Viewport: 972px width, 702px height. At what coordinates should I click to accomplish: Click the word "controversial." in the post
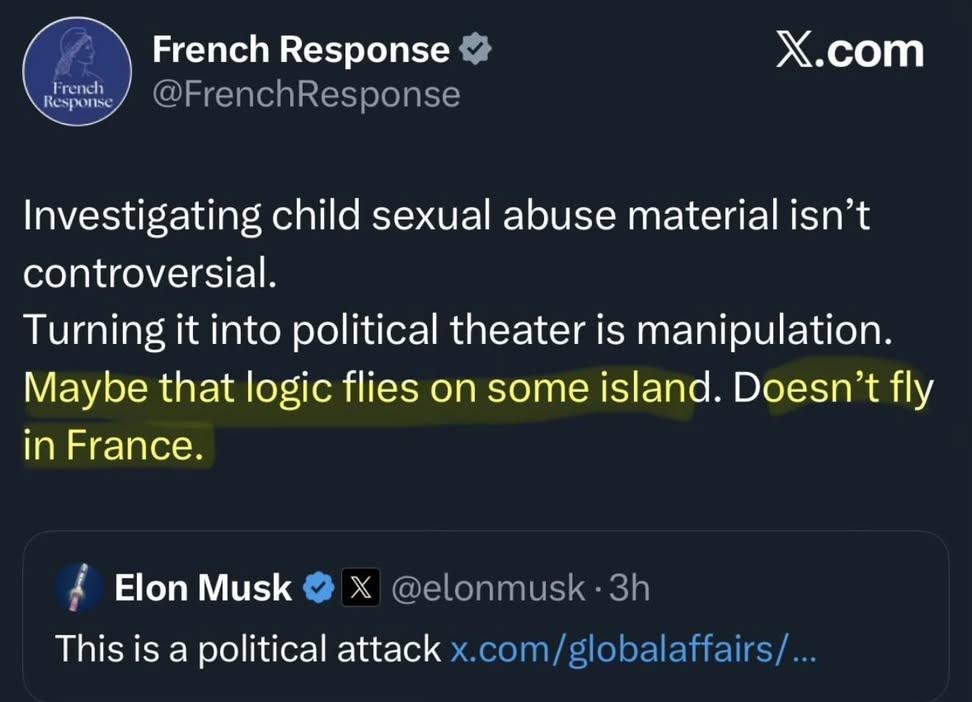point(150,274)
